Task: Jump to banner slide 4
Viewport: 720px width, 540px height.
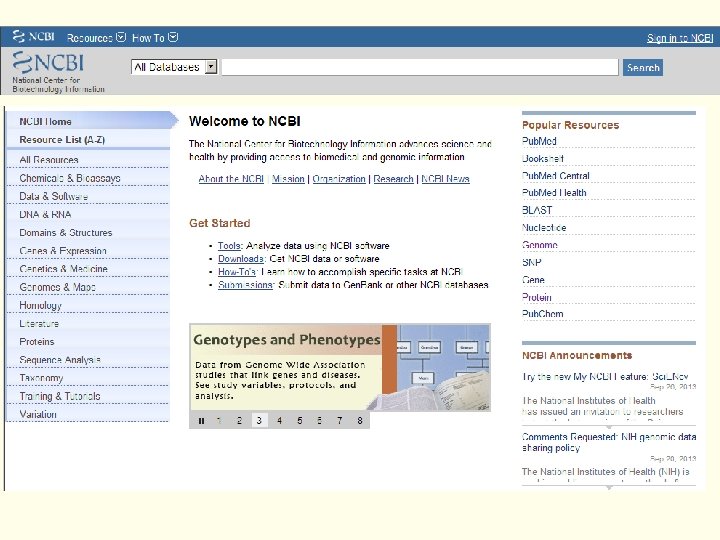Action: pos(279,421)
